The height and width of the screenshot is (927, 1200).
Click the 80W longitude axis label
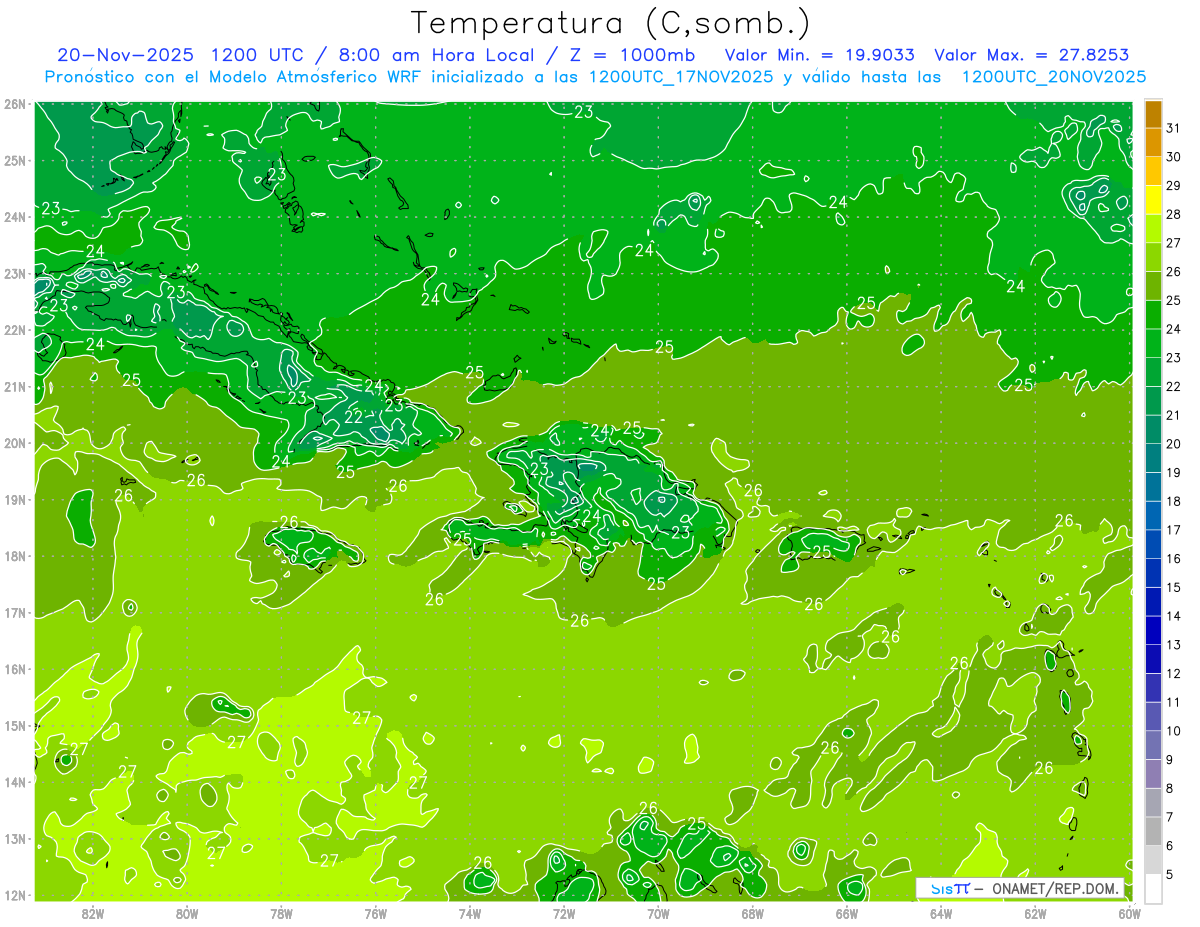[187, 912]
